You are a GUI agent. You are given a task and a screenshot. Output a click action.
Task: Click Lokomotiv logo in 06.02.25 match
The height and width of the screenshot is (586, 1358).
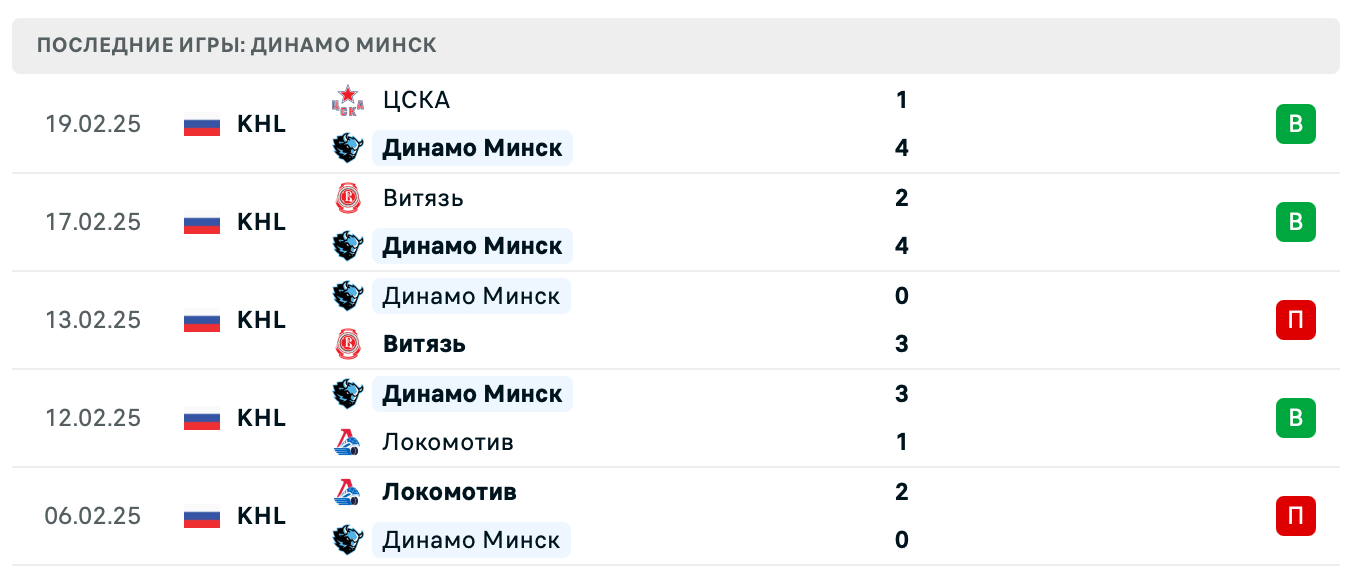tap(347, 492)
